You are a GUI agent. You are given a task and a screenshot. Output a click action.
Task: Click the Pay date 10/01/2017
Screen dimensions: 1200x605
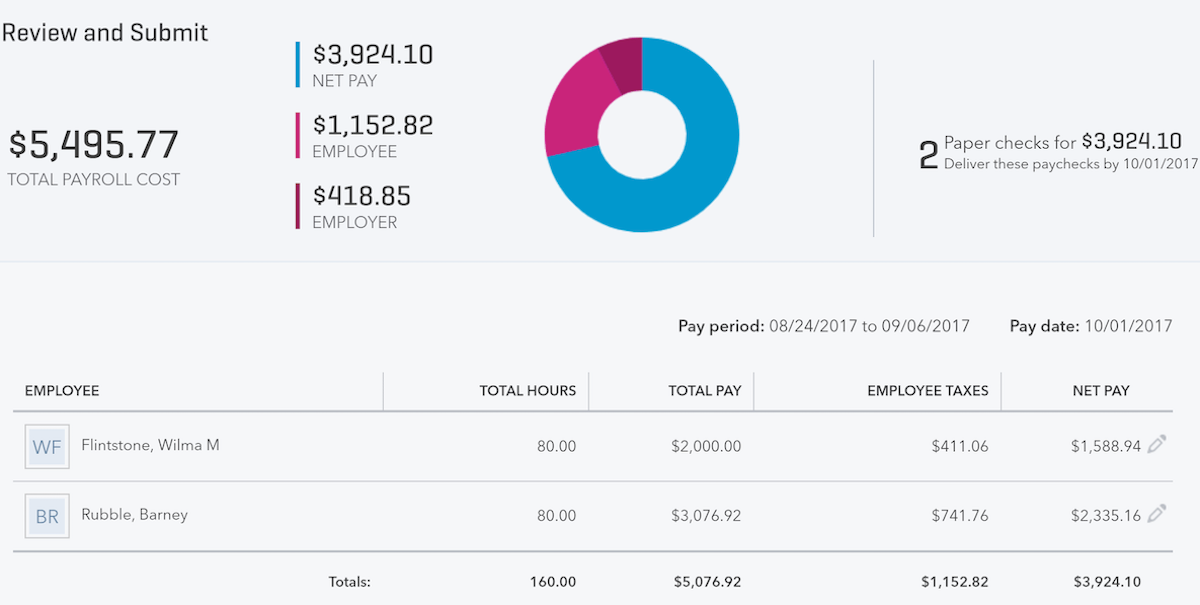(1125, 325)
